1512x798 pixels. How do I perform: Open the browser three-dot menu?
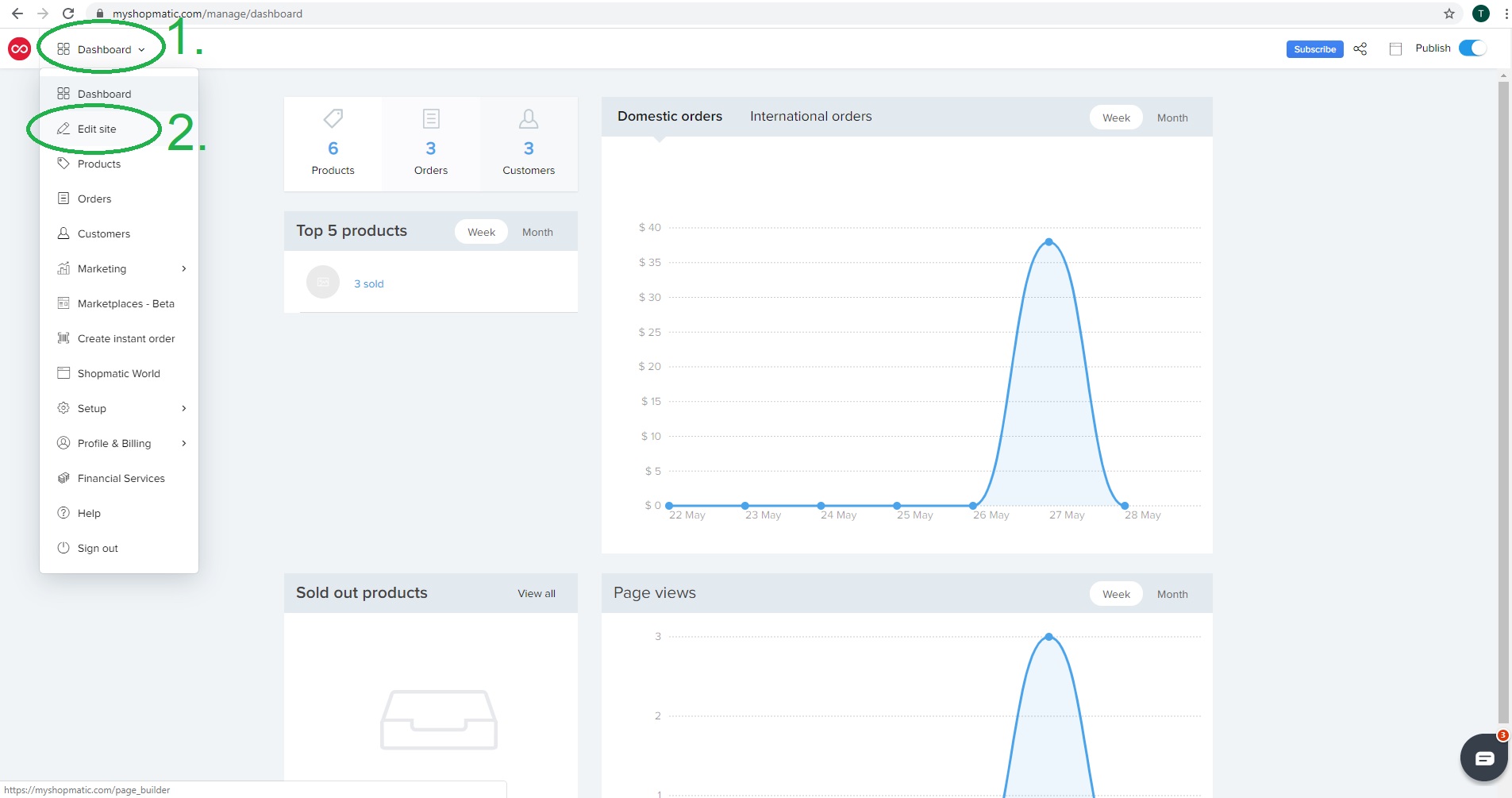[x=1506, y=13]
